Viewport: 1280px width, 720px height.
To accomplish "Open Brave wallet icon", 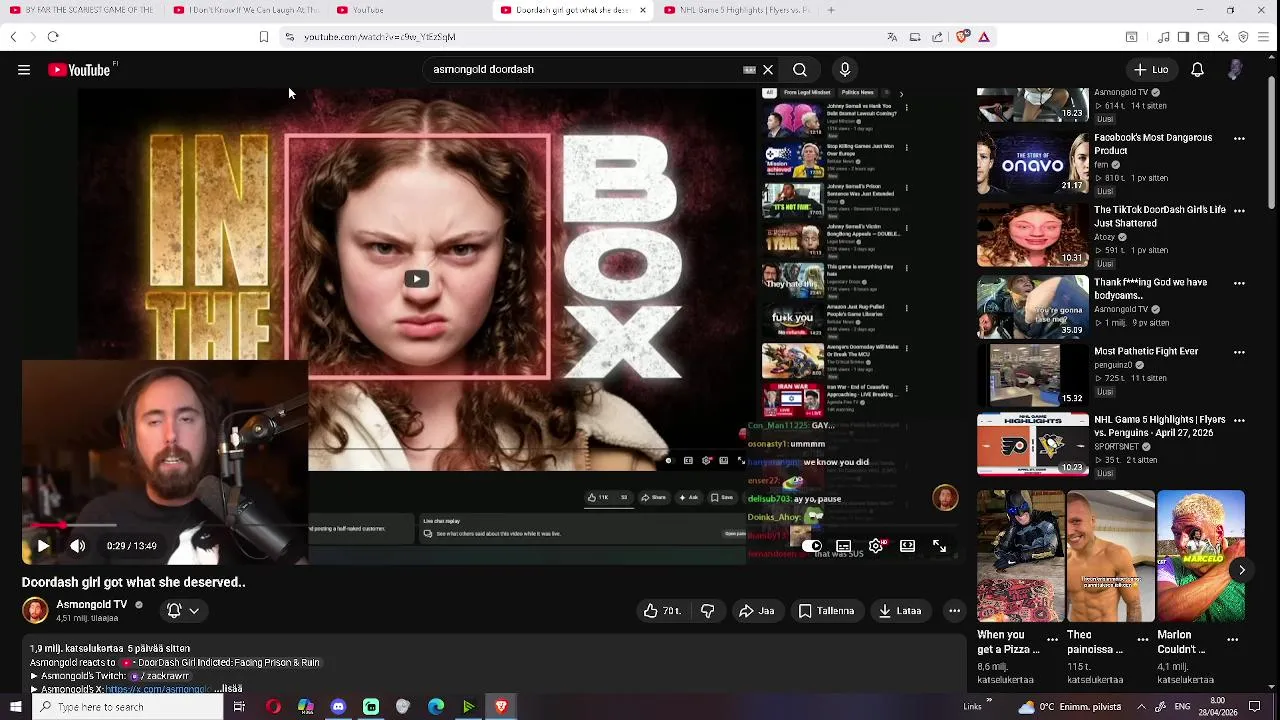I will tap(1203, 37).
